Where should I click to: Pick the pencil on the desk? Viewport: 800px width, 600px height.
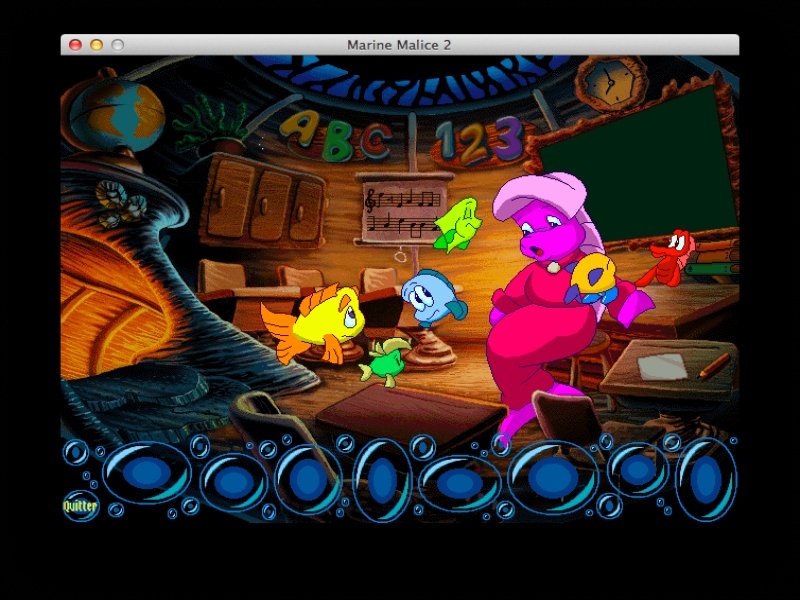point(714,366)
